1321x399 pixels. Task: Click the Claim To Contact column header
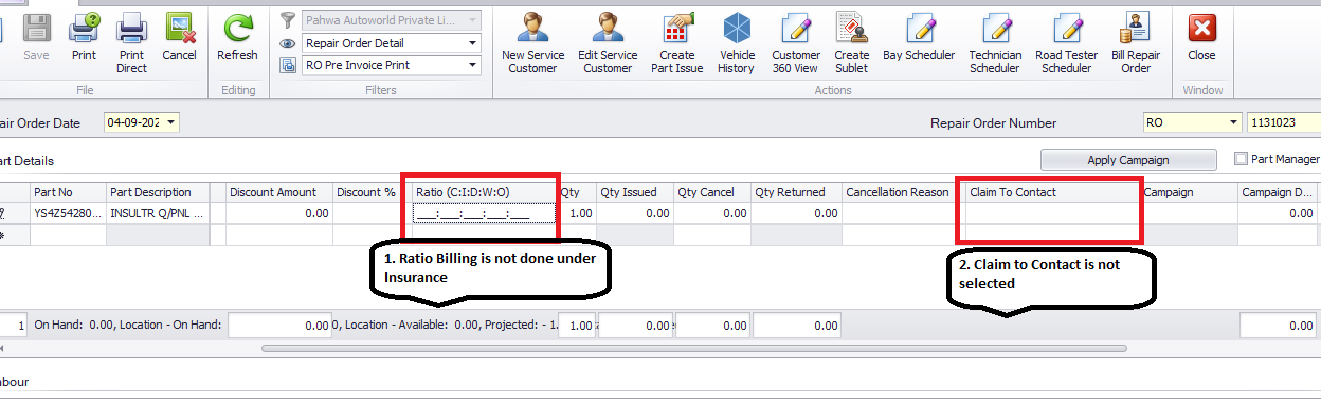click(1053, 192)
